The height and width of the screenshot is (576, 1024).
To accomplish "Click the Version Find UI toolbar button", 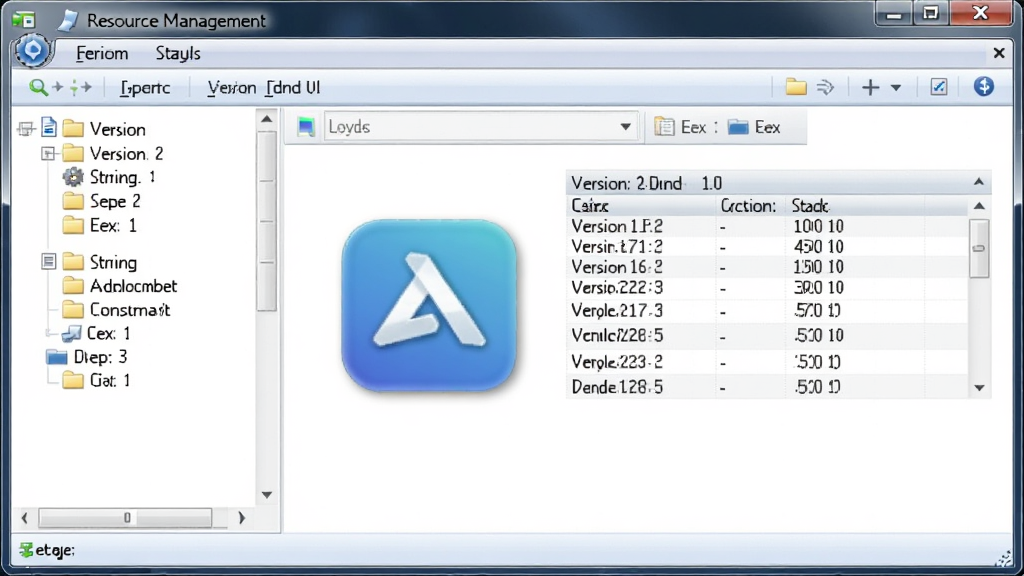I will pos(264,88).
